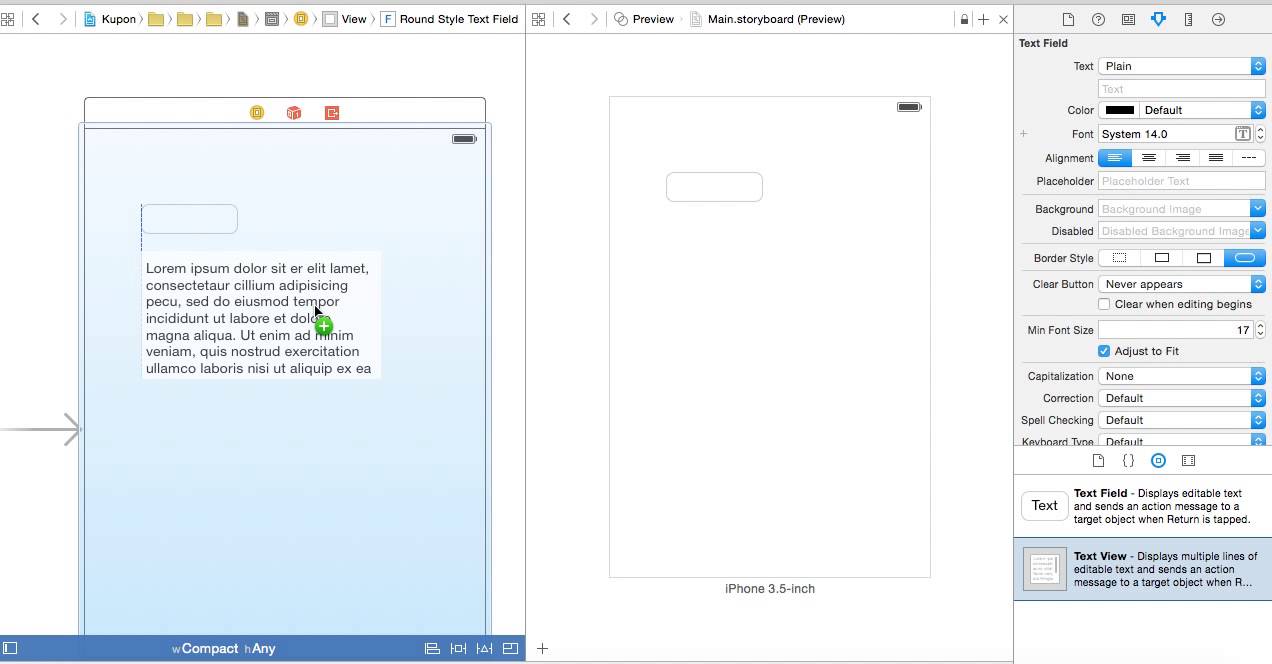Enable Clear when editing begins
Viewport: 1272px width, 664px height.
click(1104, 304)
